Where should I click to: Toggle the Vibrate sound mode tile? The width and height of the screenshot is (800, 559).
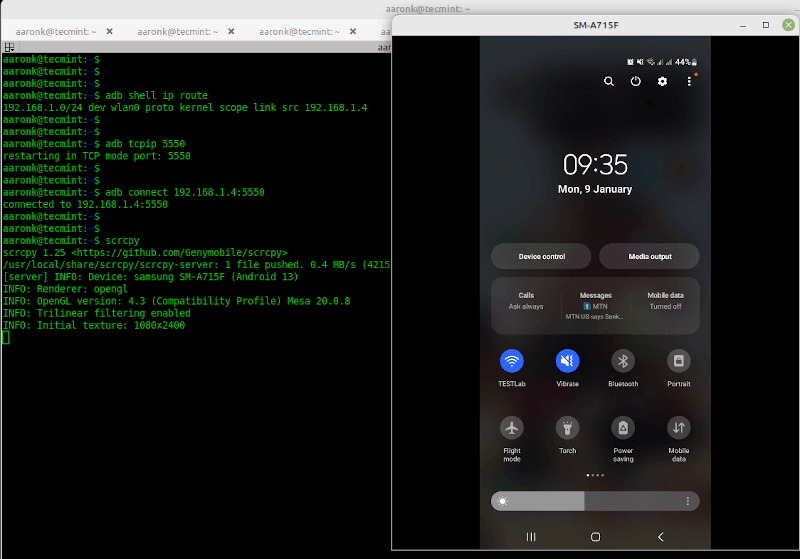pos(567,361)
